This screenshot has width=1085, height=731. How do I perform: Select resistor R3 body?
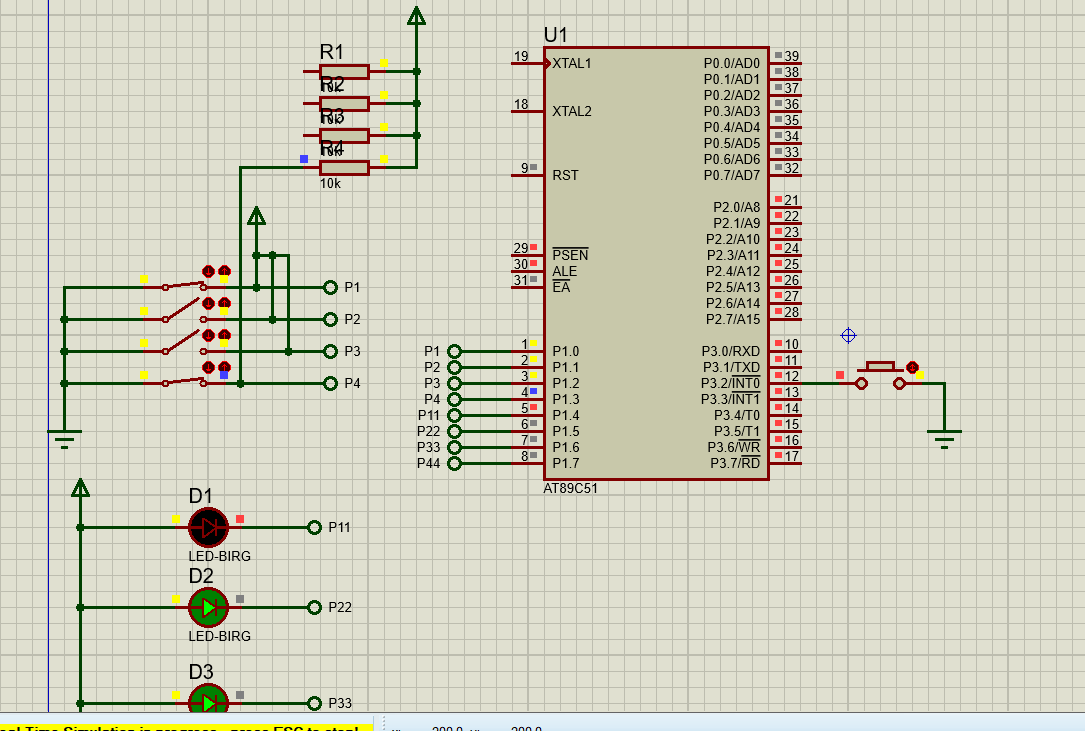pos(344,136)
